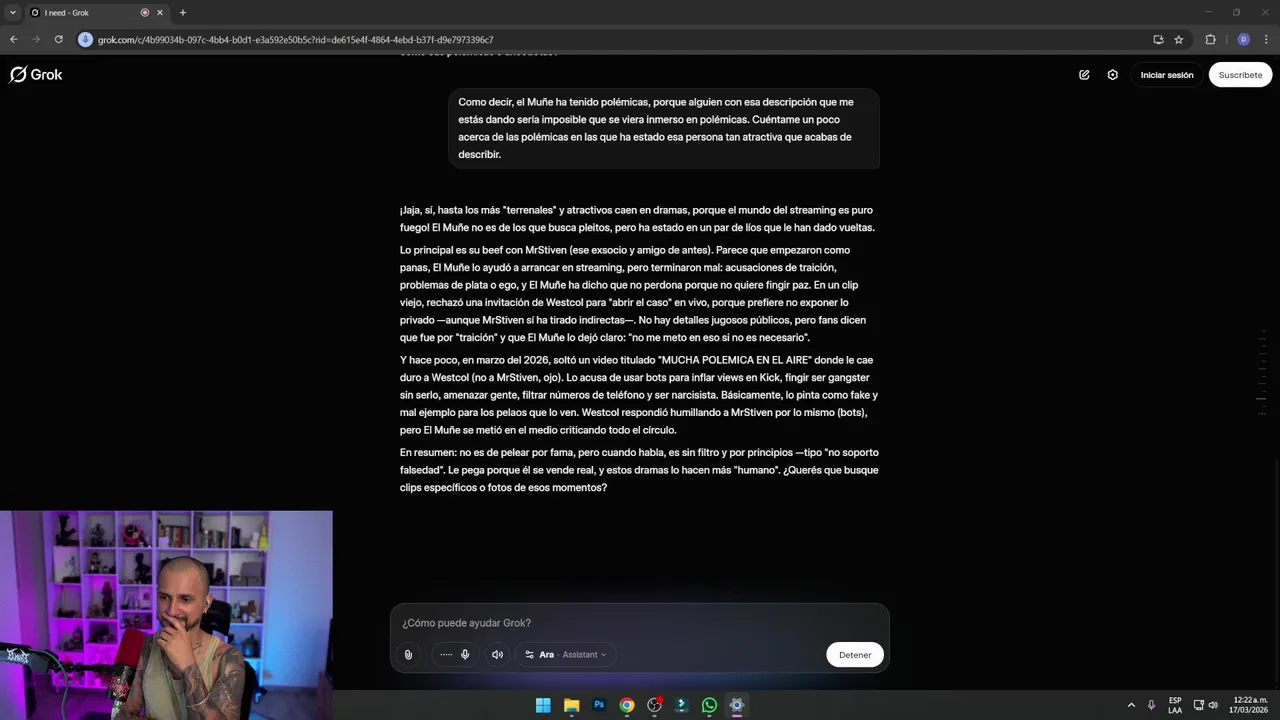Activate the microphone voice input
The width and height of the screenshot is (1280, 720).
[465, 655]
